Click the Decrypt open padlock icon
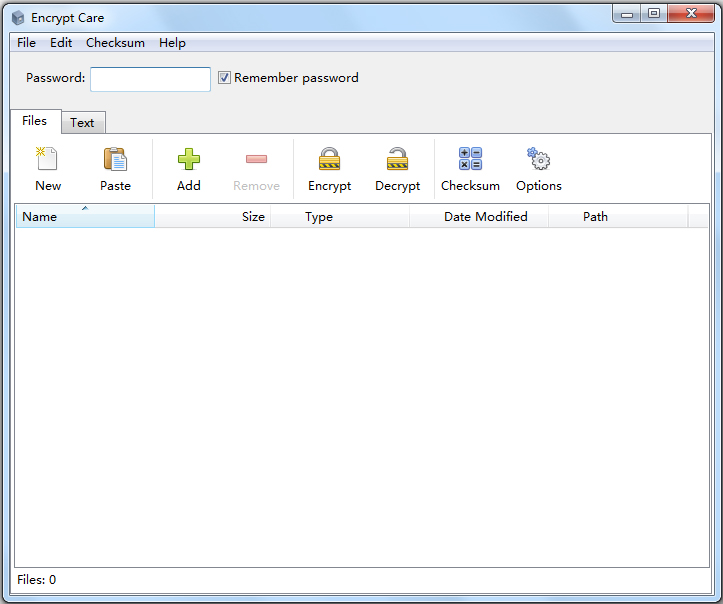Image resolution: width=723 pixels, height=604 pixels. point(397,159)
